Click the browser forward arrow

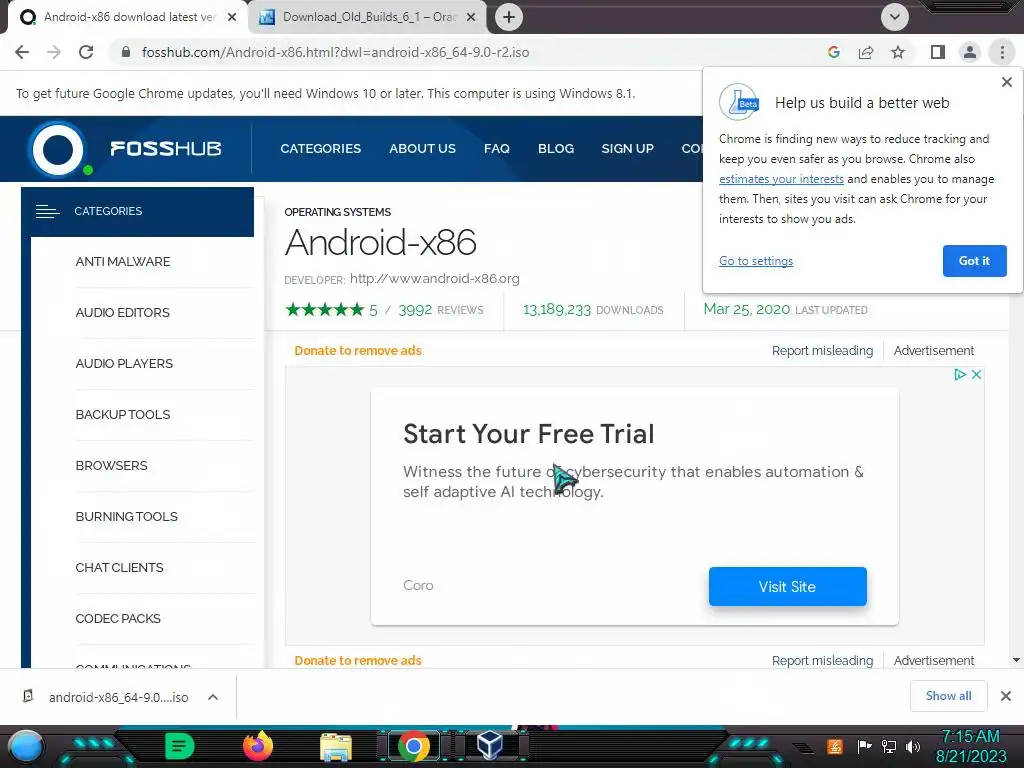click(54, 52)
